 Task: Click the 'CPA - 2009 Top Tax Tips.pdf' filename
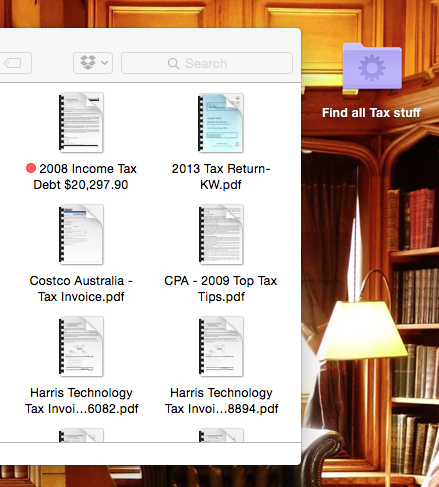221,289
